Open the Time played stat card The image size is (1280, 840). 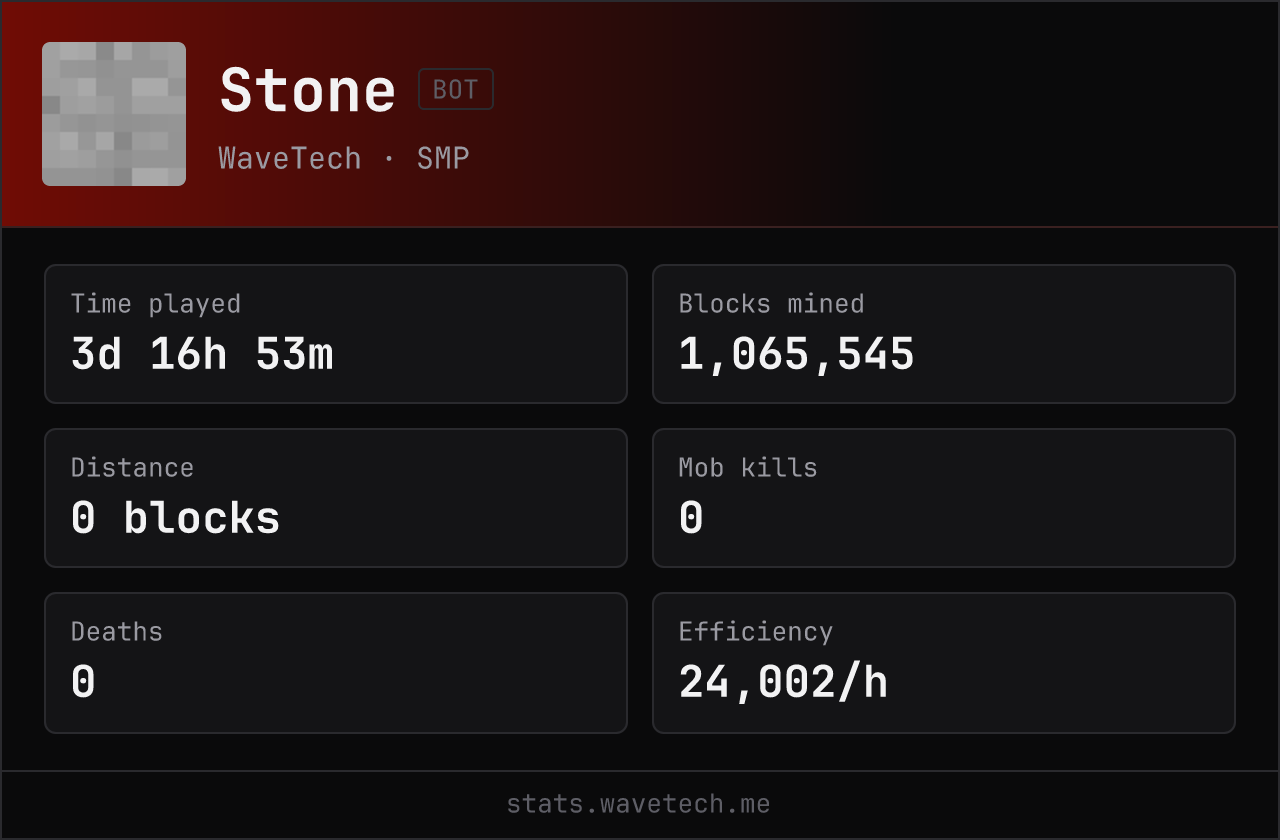(336, 334)
